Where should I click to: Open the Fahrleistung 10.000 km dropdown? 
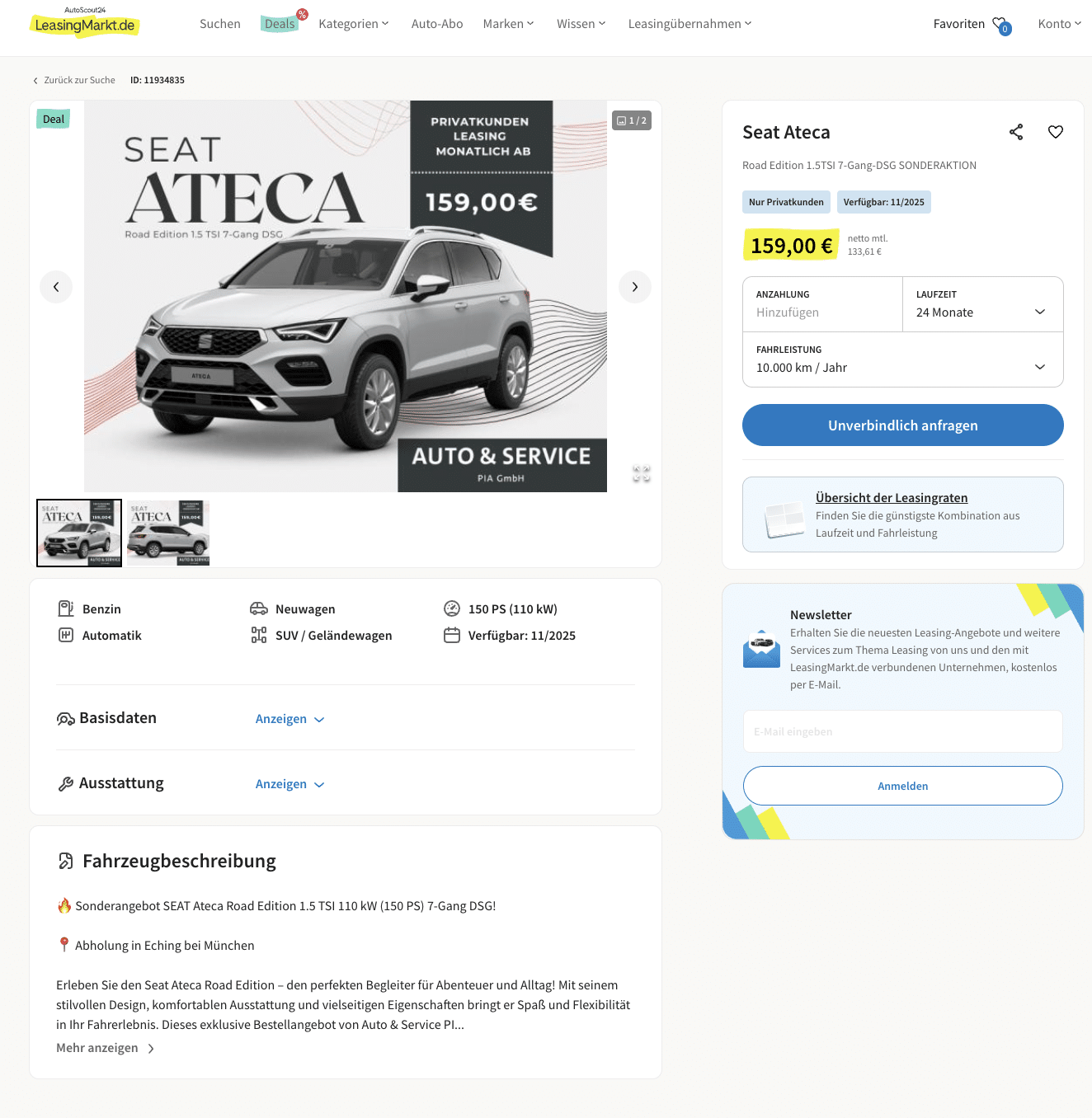[903, 359]
